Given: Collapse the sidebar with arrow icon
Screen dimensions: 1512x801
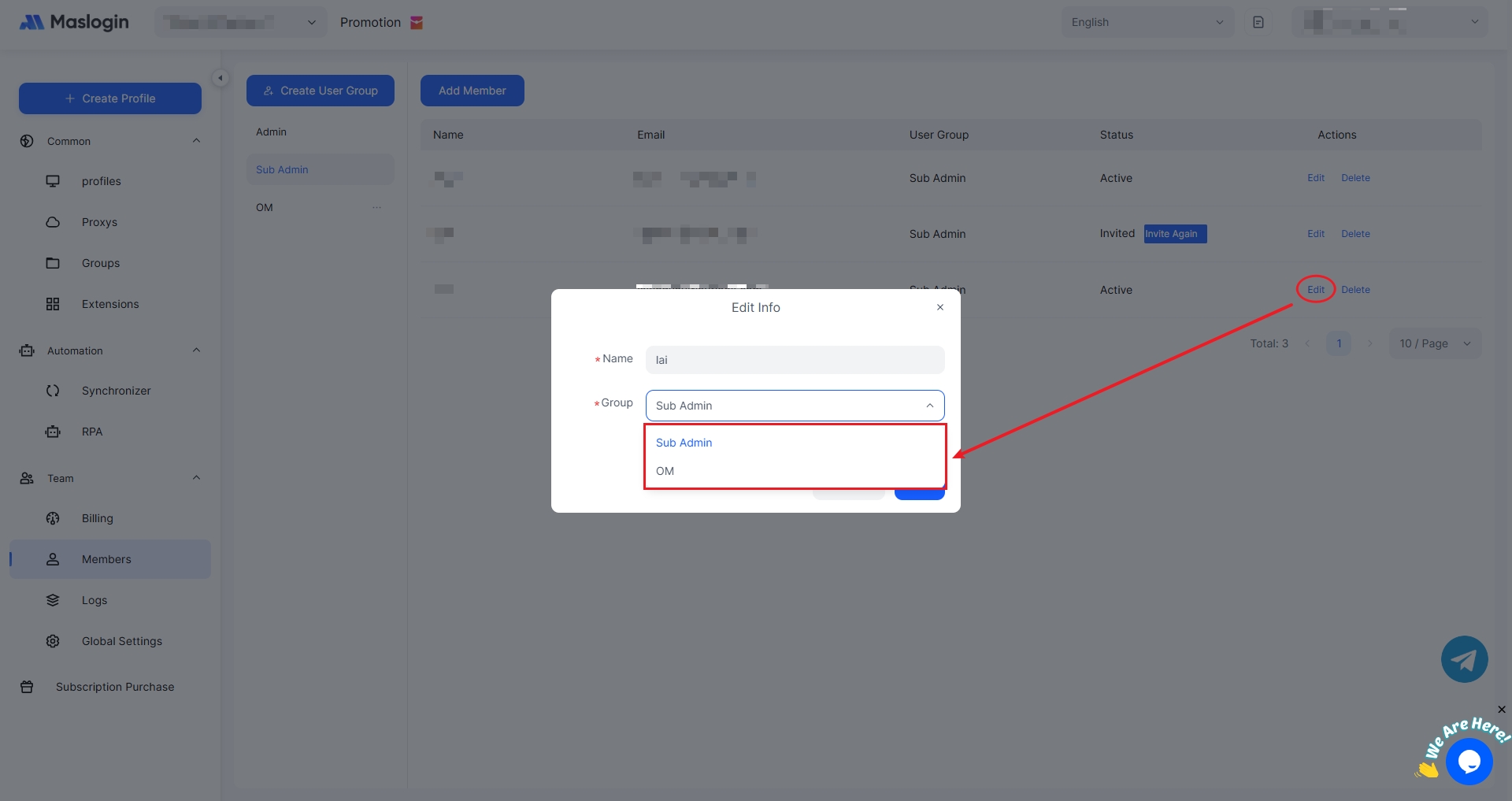Looking at the screenshot, I should [220, 78].
